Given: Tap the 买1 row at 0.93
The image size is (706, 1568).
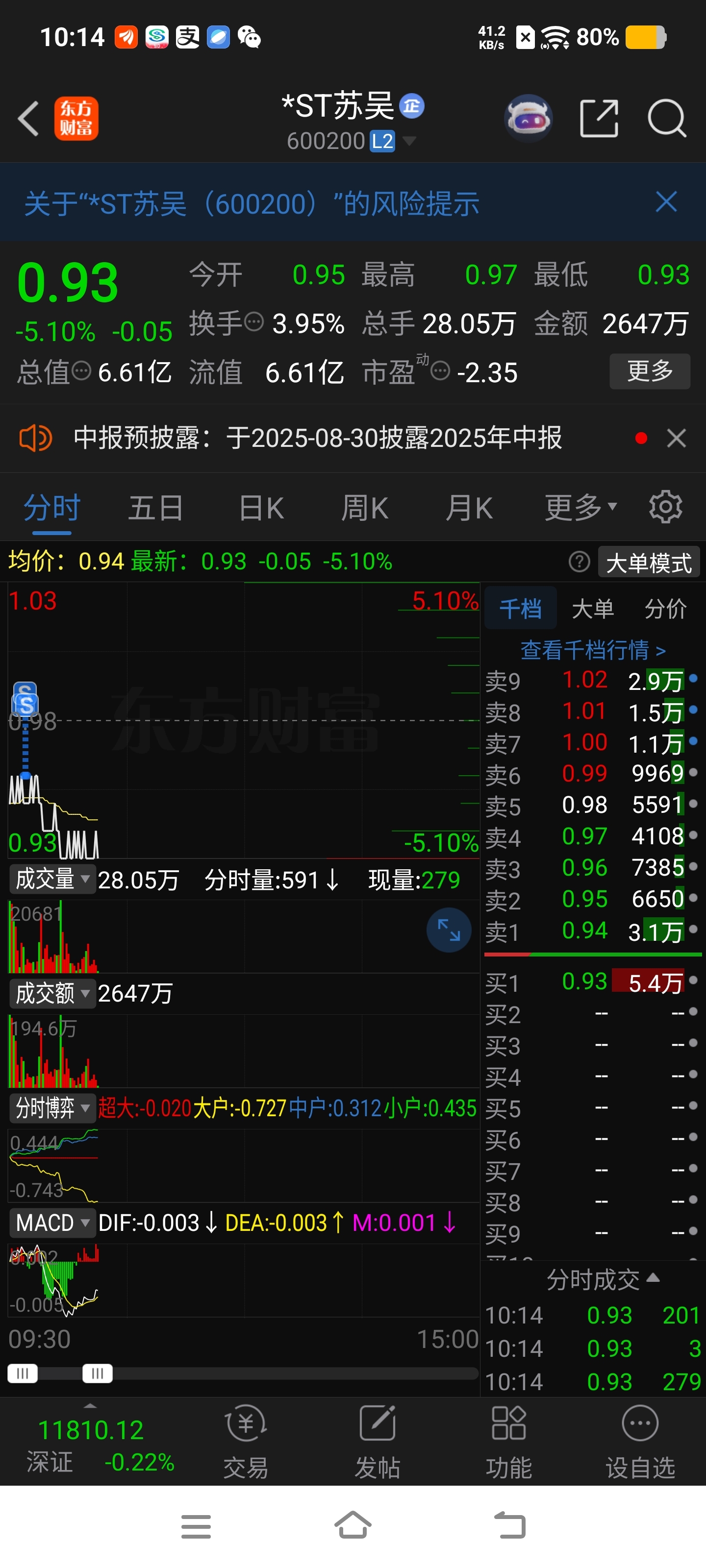Looking at the screenshot, I should click(593, 982).
